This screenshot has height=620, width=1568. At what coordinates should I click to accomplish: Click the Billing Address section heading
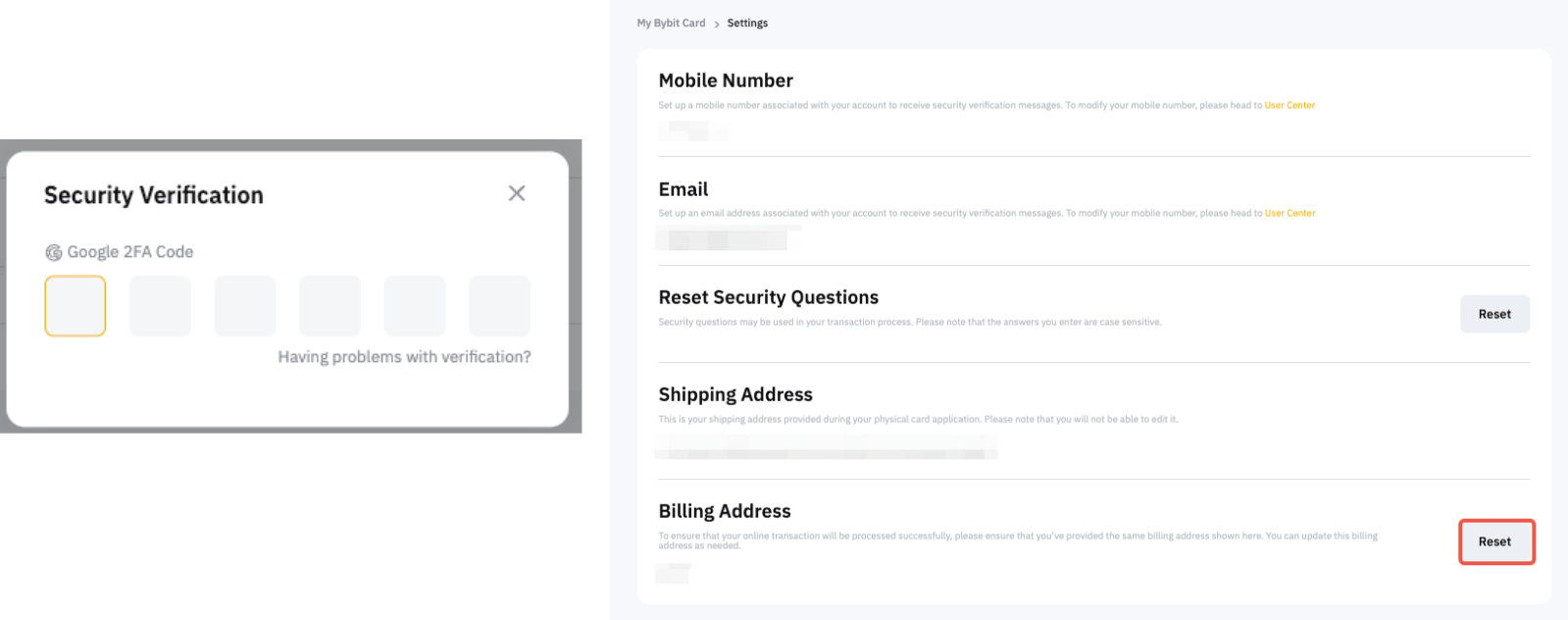pyautogui.click(x=725, y=511)
